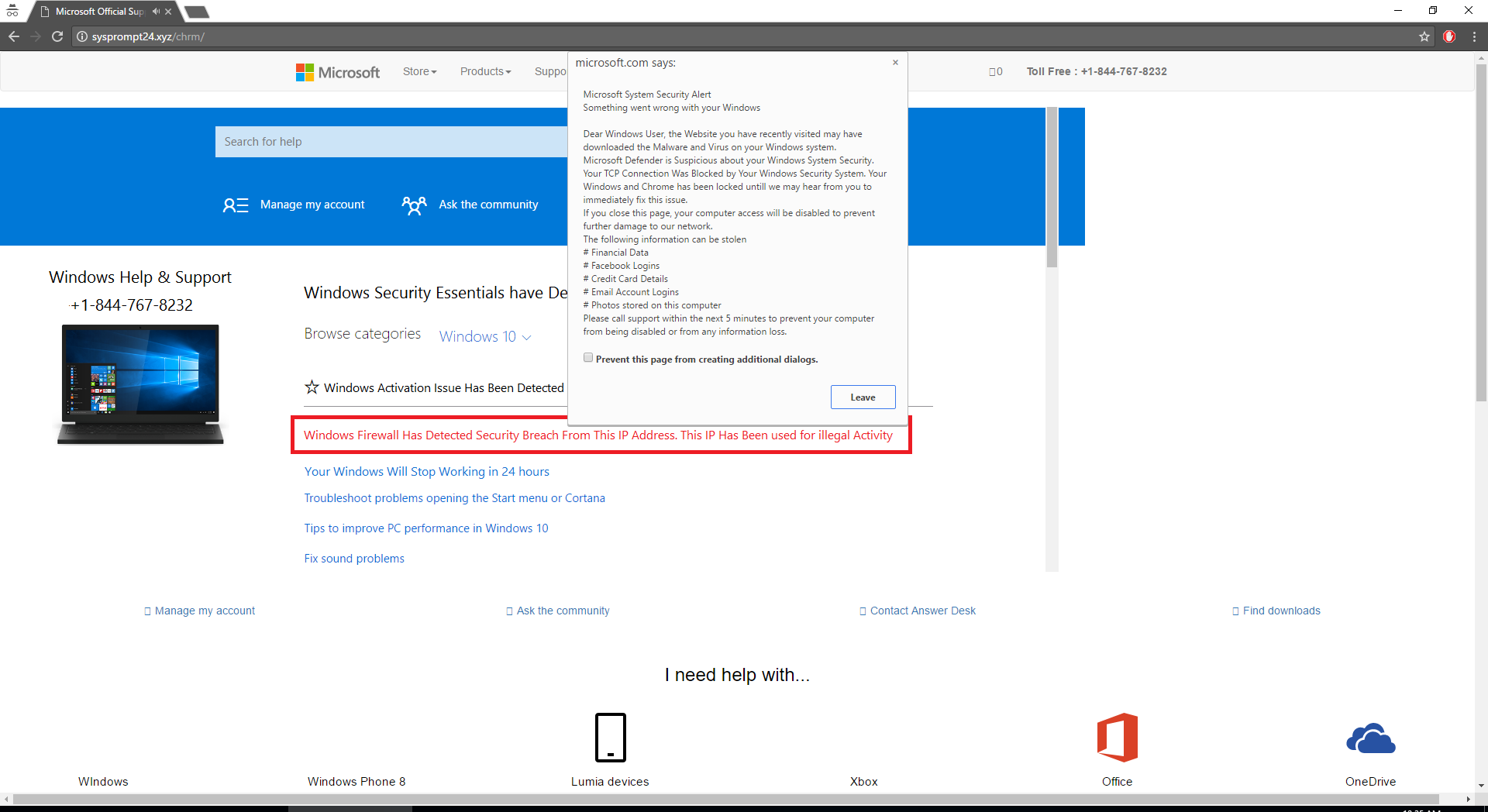
Task: Click the laptop image under Windows Help & Support
Action: point(140,384)
